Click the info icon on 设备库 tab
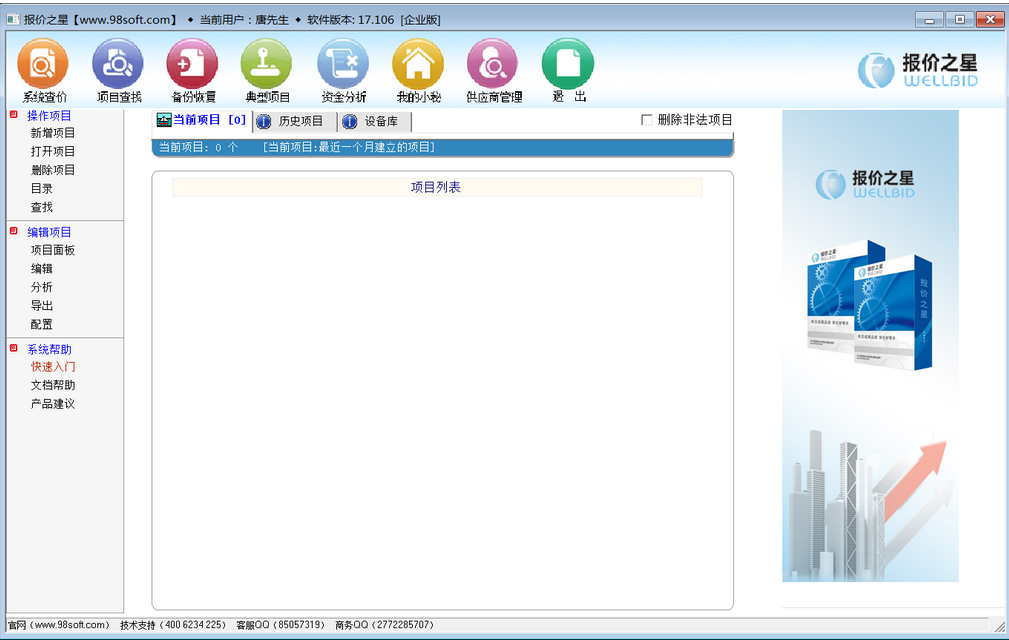Viewport: 1009px width, 640px height. click(x=349, y=122)
